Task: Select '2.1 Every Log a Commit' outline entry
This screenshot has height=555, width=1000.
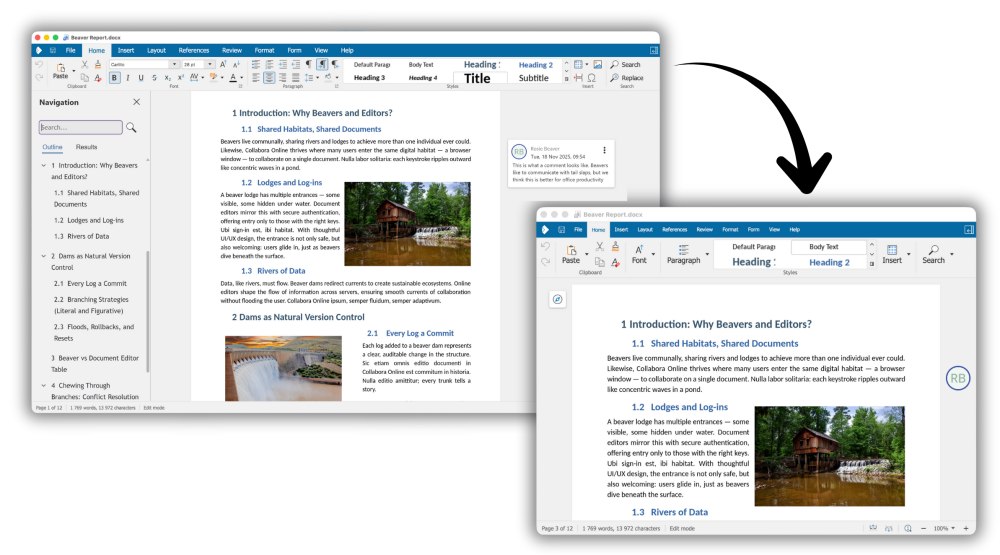Action: coord(90,284)
